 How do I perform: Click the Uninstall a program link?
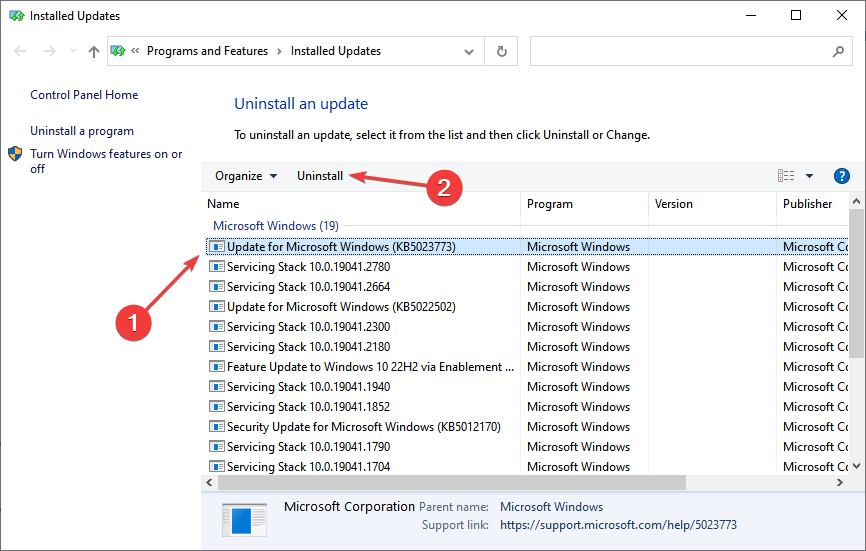pyautogui.click(x=82, y=131)
